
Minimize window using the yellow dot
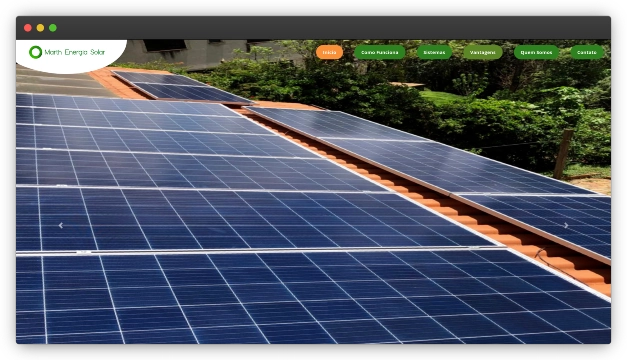(x=40, y=28)
